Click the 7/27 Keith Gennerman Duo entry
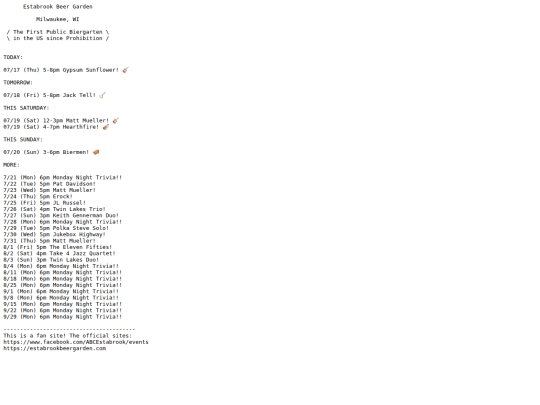 point(61,216)
